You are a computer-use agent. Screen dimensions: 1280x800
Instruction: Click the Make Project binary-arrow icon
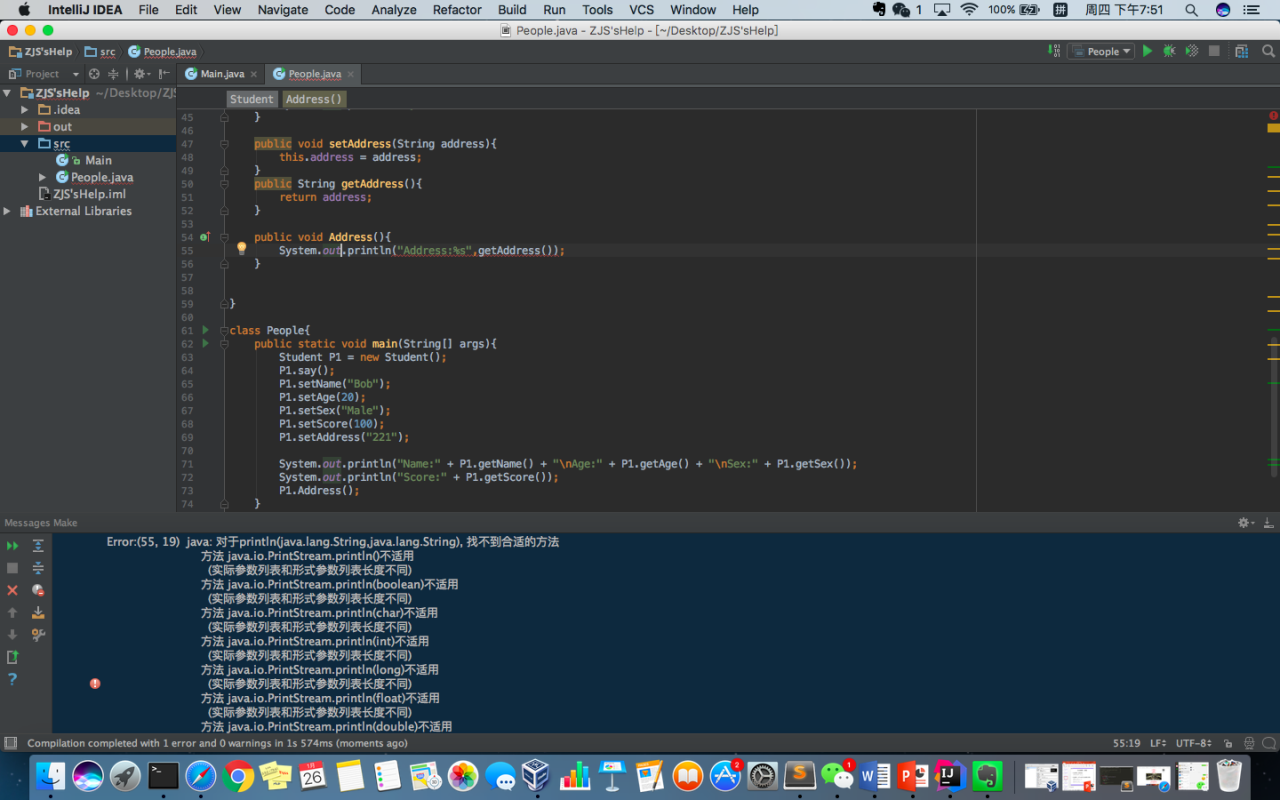click(1053, 51)
